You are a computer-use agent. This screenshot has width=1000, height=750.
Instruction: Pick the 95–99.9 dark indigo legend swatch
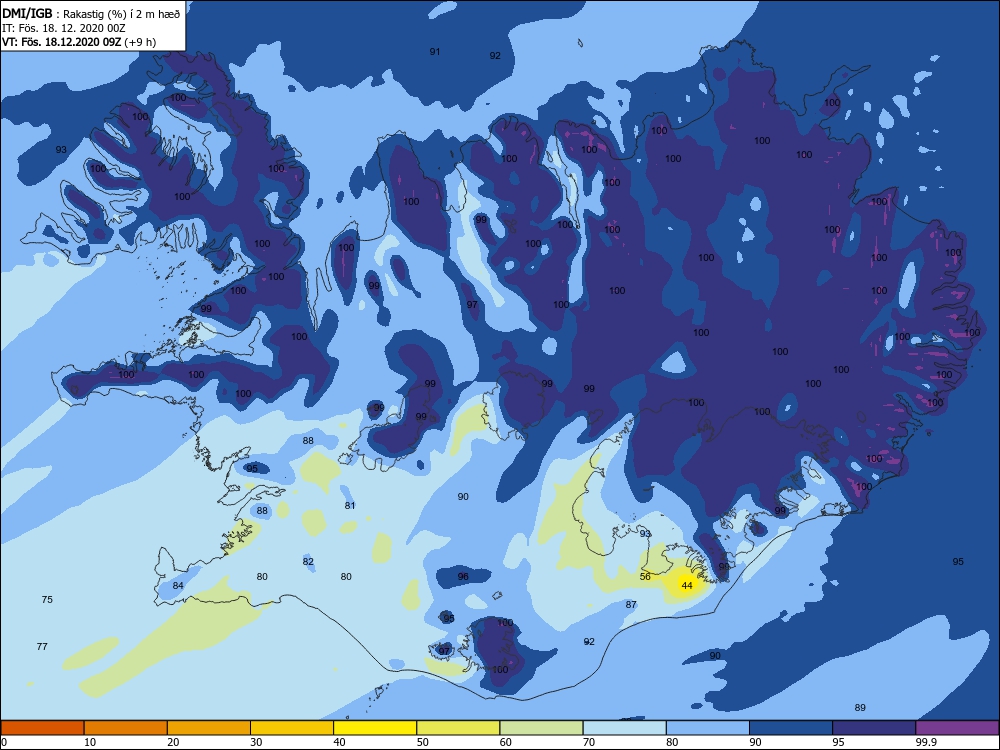pyautogui.click(x=874, y=728)
